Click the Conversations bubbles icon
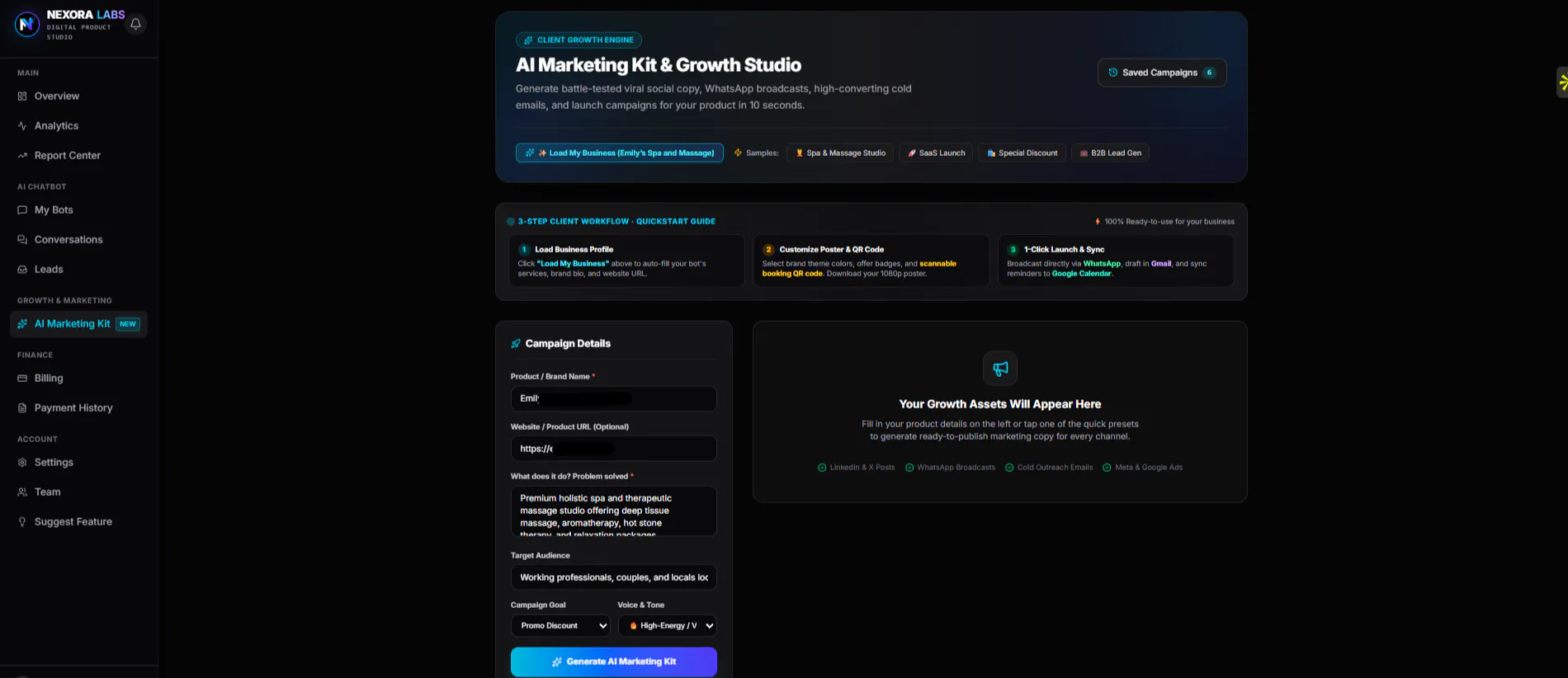 (x=22, y=240)
